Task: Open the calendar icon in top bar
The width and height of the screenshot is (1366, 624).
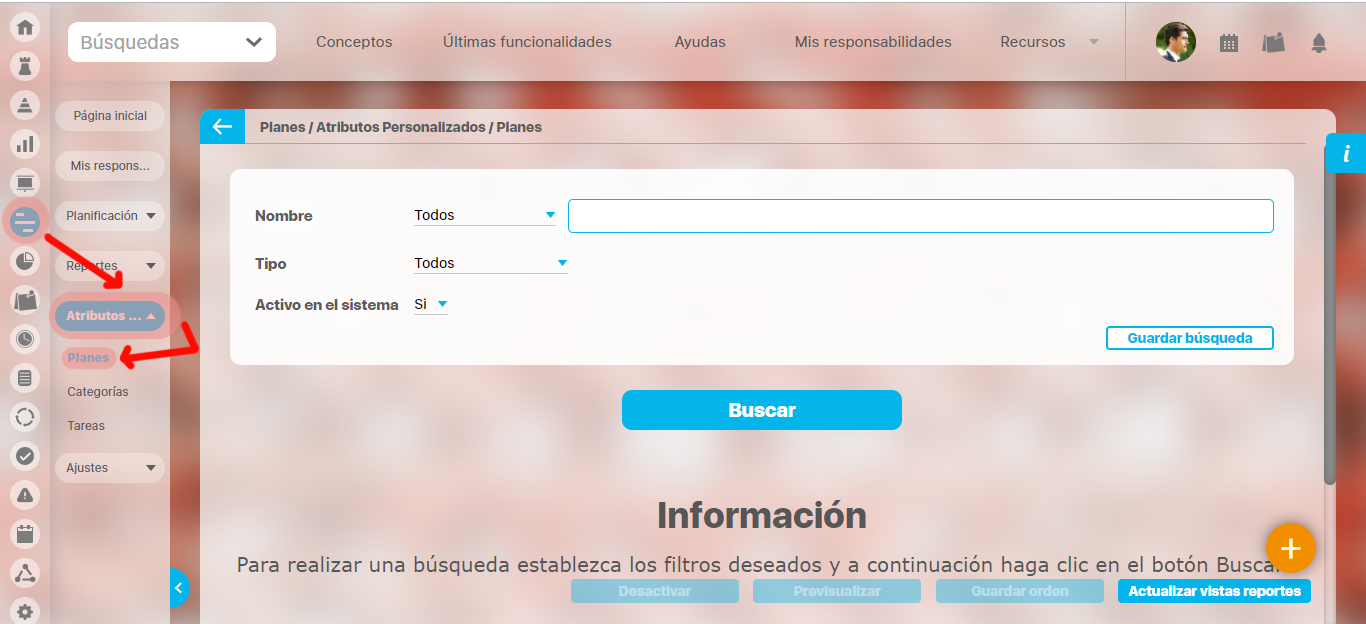Action: (x=1229, y=43)
